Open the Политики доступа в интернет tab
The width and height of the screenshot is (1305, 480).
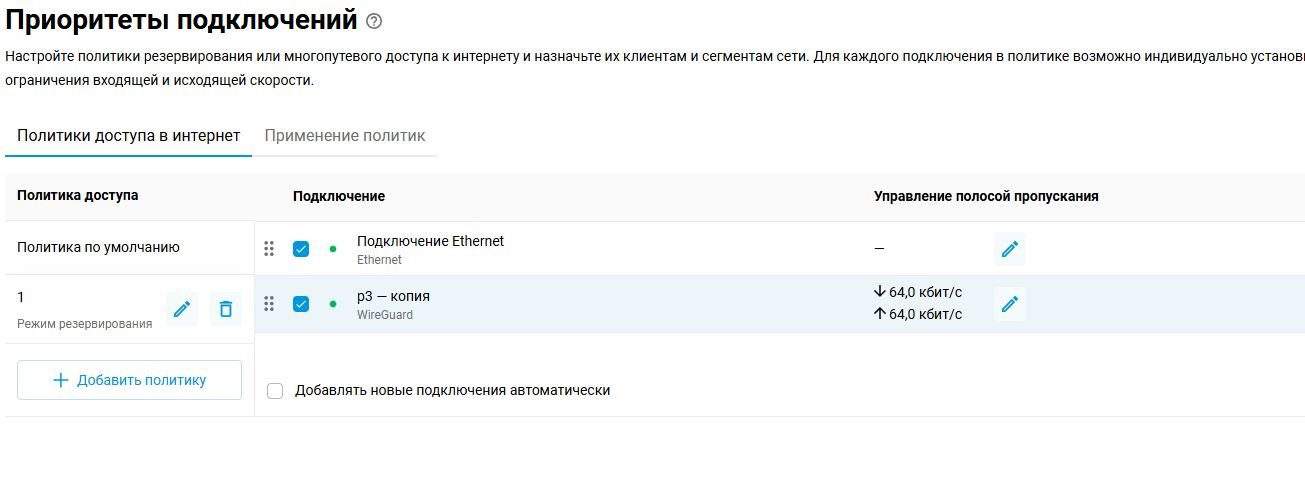[129, 136]
